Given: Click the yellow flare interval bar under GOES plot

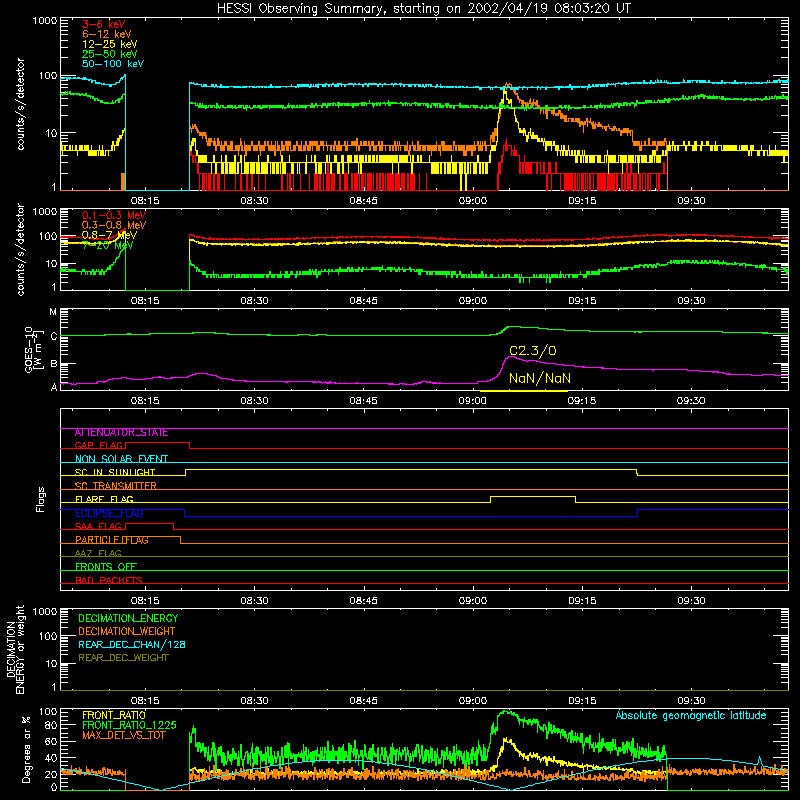Looking at the screenshot, I should click(x=523, y=391).
